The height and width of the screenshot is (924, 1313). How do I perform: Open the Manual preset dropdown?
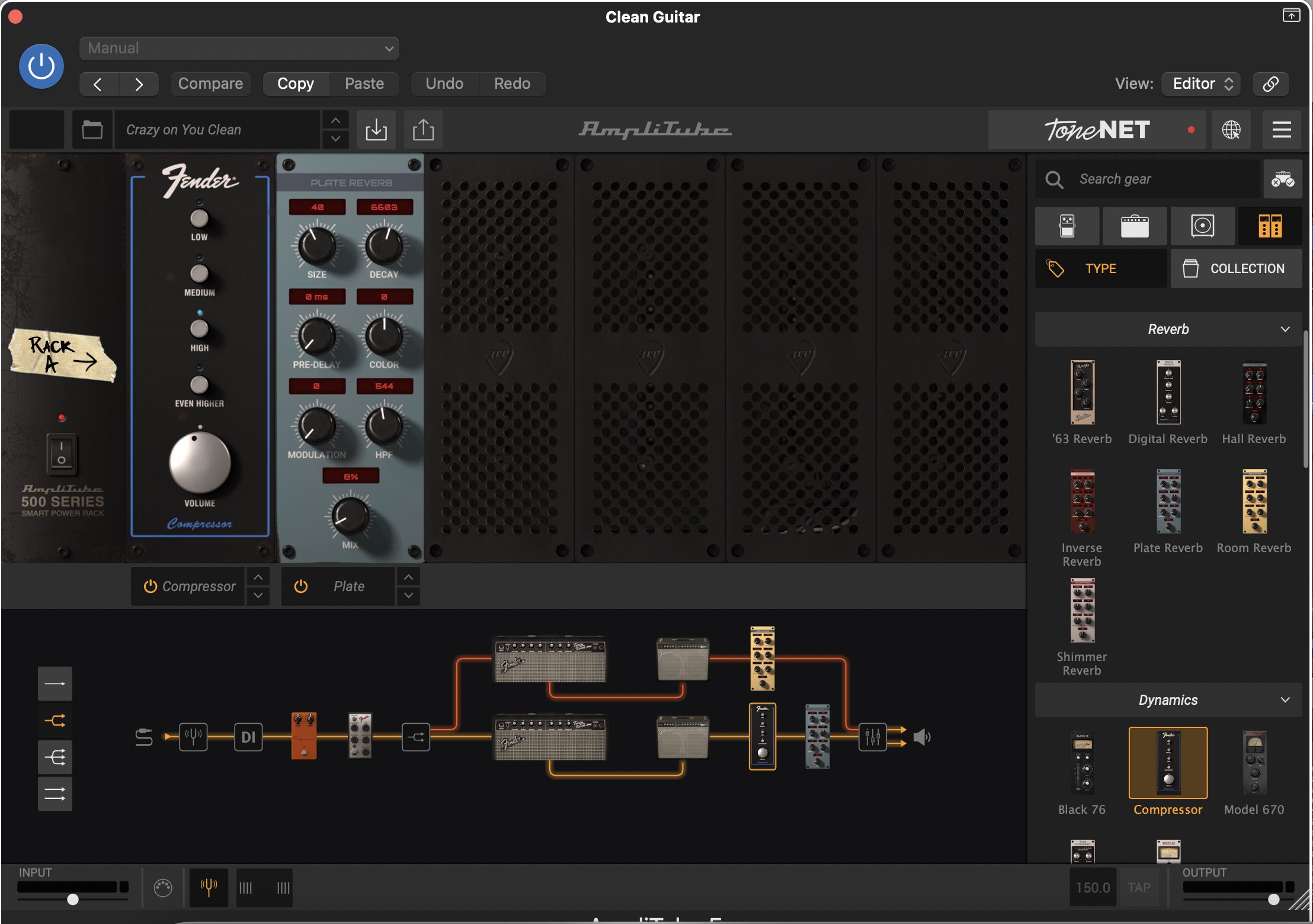(239, 48)
